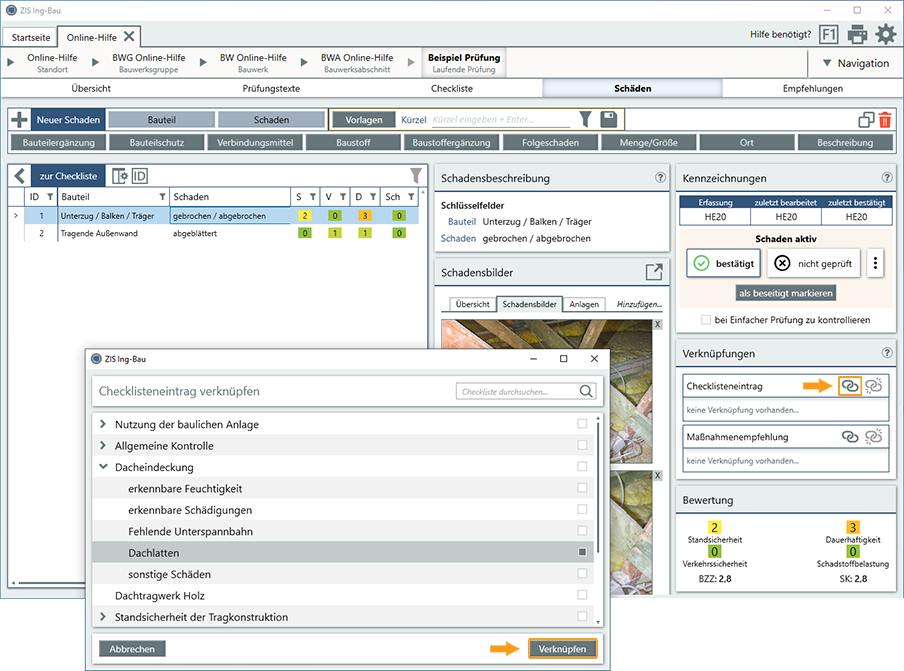Open the Navigation dropdown
The image size is (904, 671).
click(853, 63)
